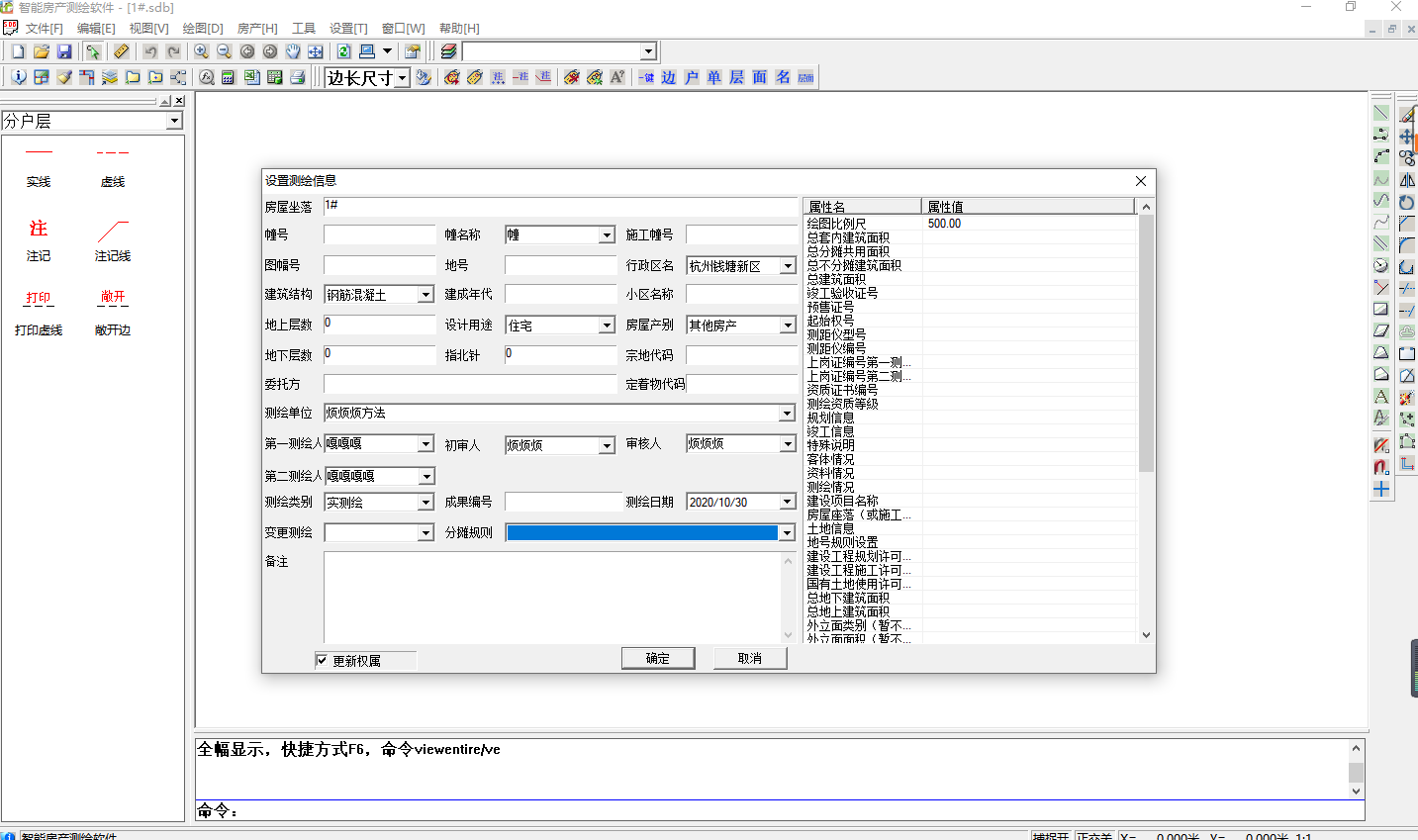Image resolution: width=1418 pixels, height=840 pixels.
Task: Open the 绘图[D] menu
Action: tap(203, 29)
